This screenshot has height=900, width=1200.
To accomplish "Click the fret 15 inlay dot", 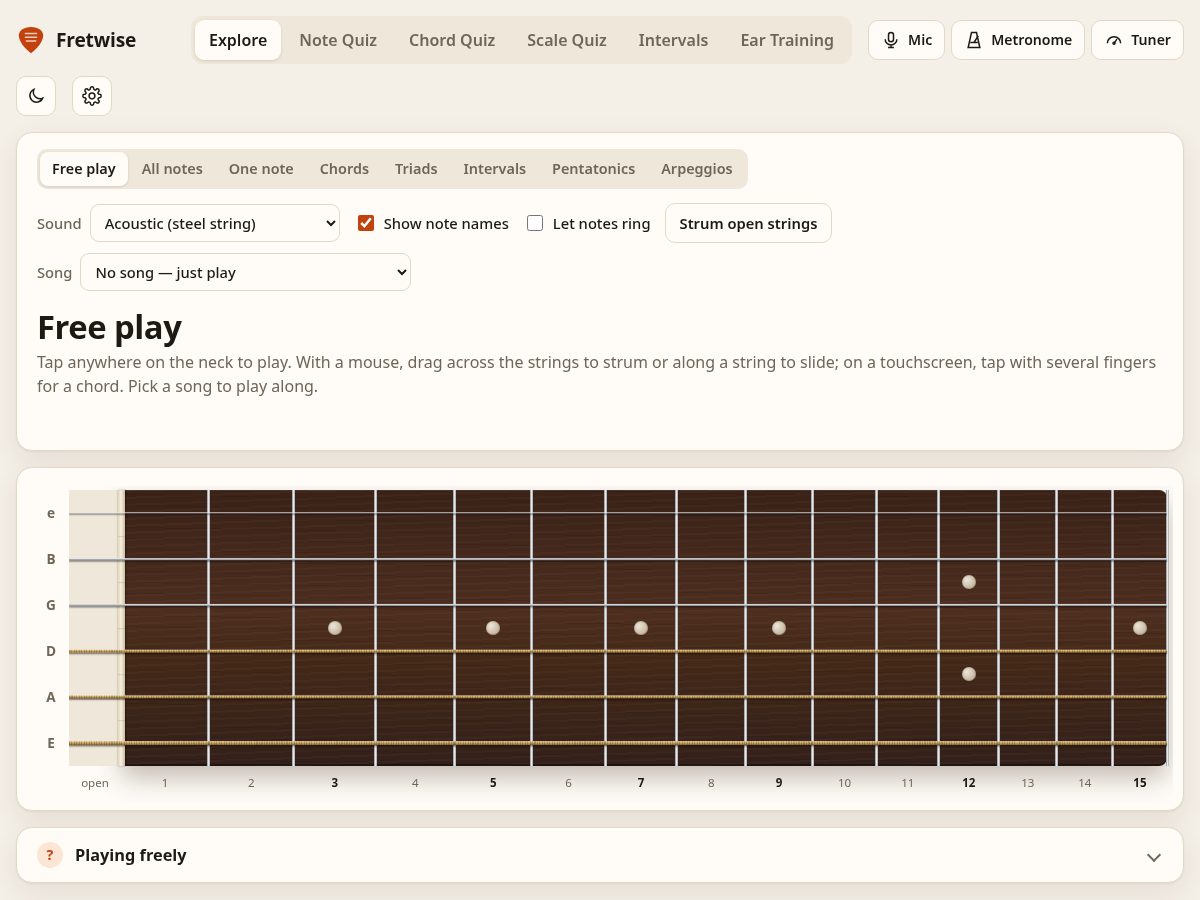I will click(x=1140, y=628).
